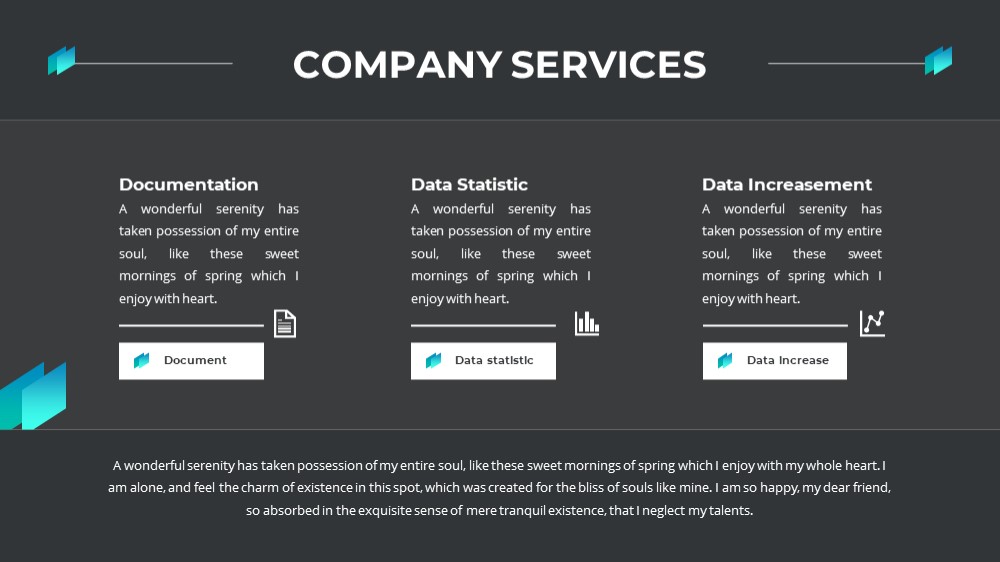The height and width of the screenshot is (562, 1000).
Task: Click teal icon inside Document button
Action: (142, 360)
